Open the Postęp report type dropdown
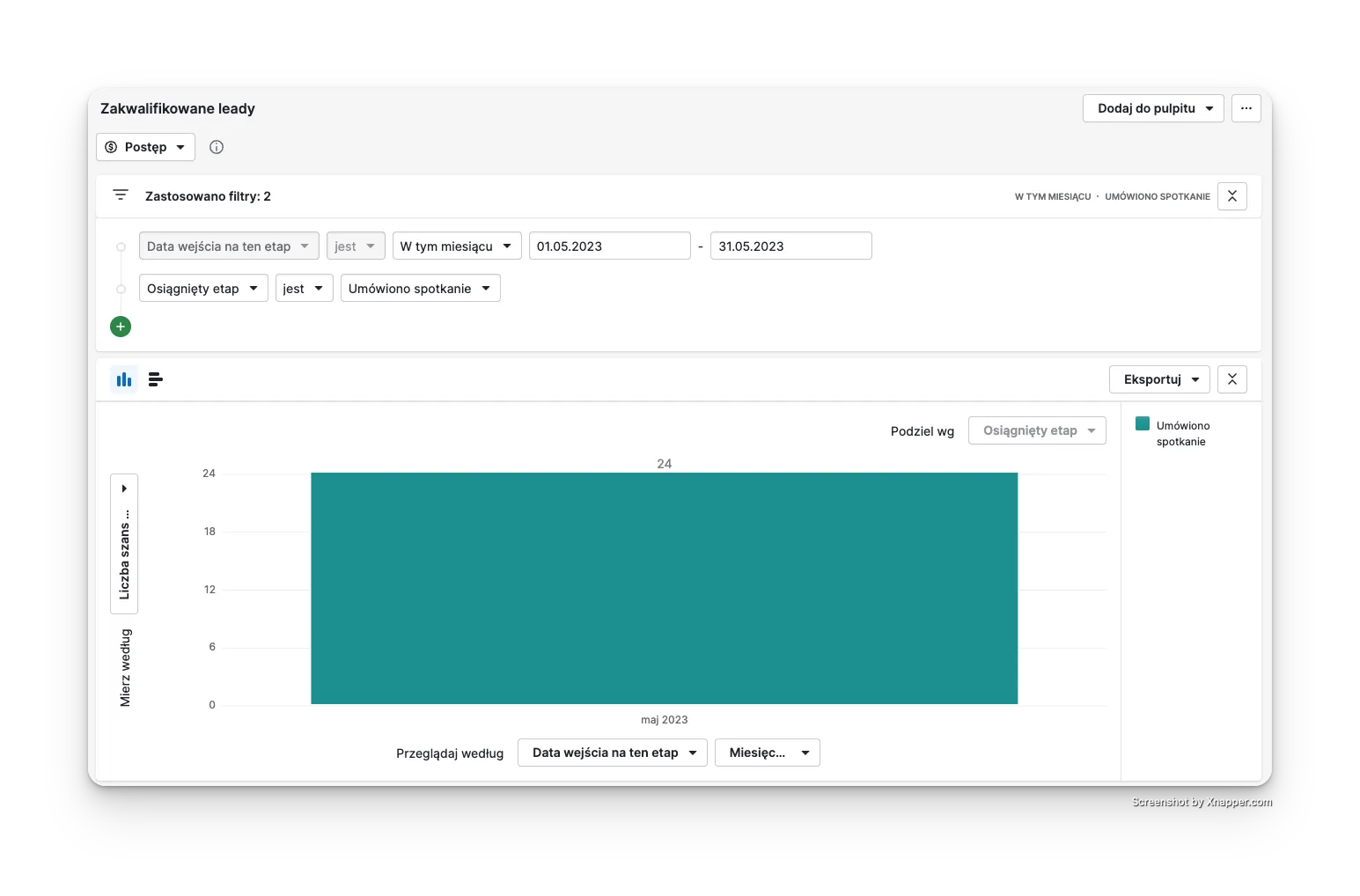This screenshot has height=896, width=1360. (x=145, y=147)
